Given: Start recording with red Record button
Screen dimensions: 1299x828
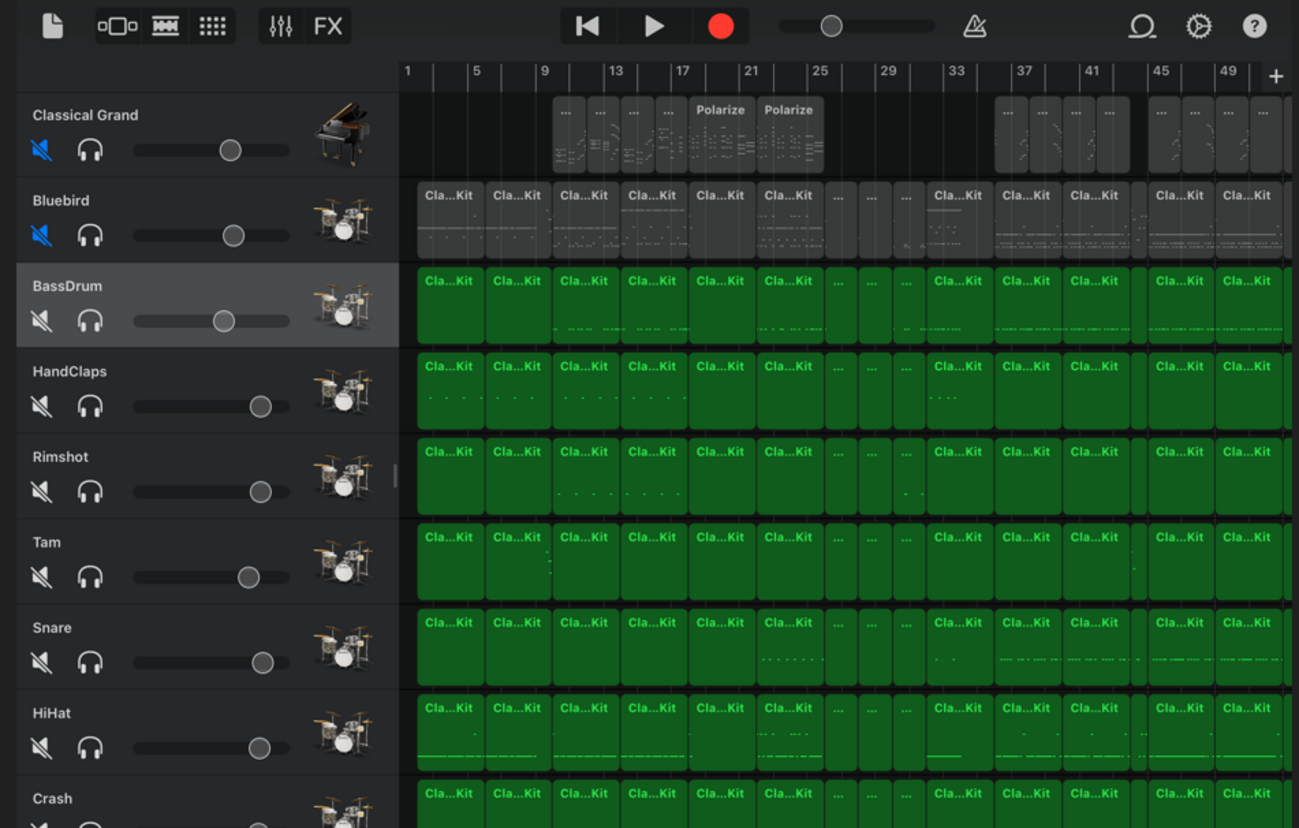Looking at the screenshot, I should pos(720,26).
